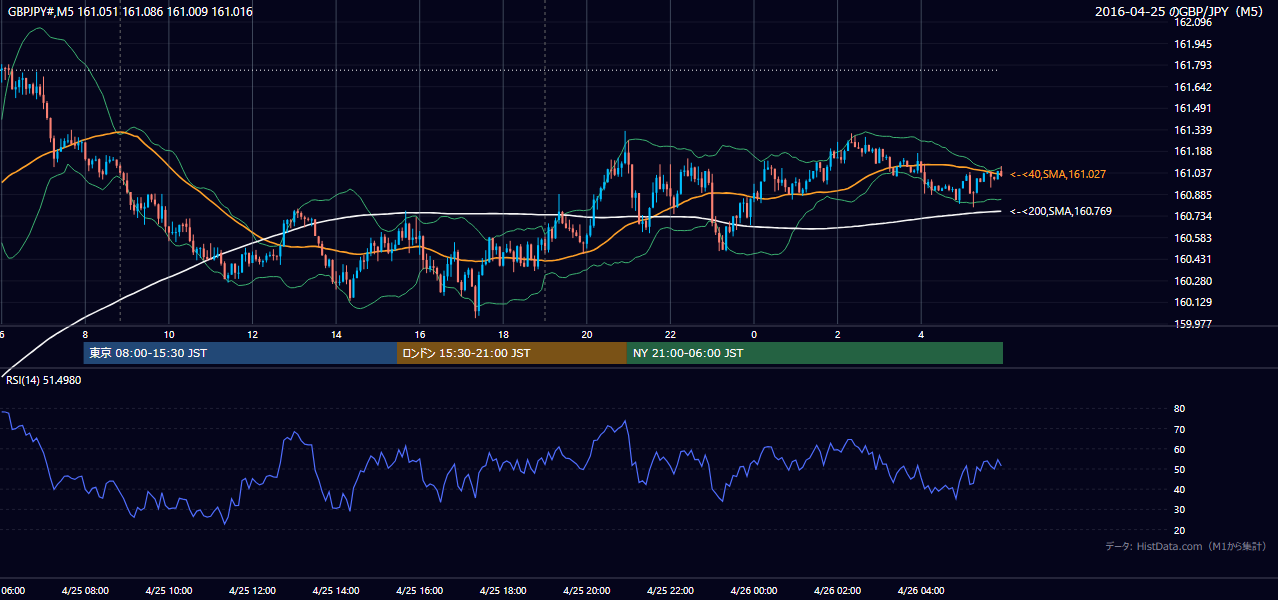Click price axis value 160.280

(1193, 281)
